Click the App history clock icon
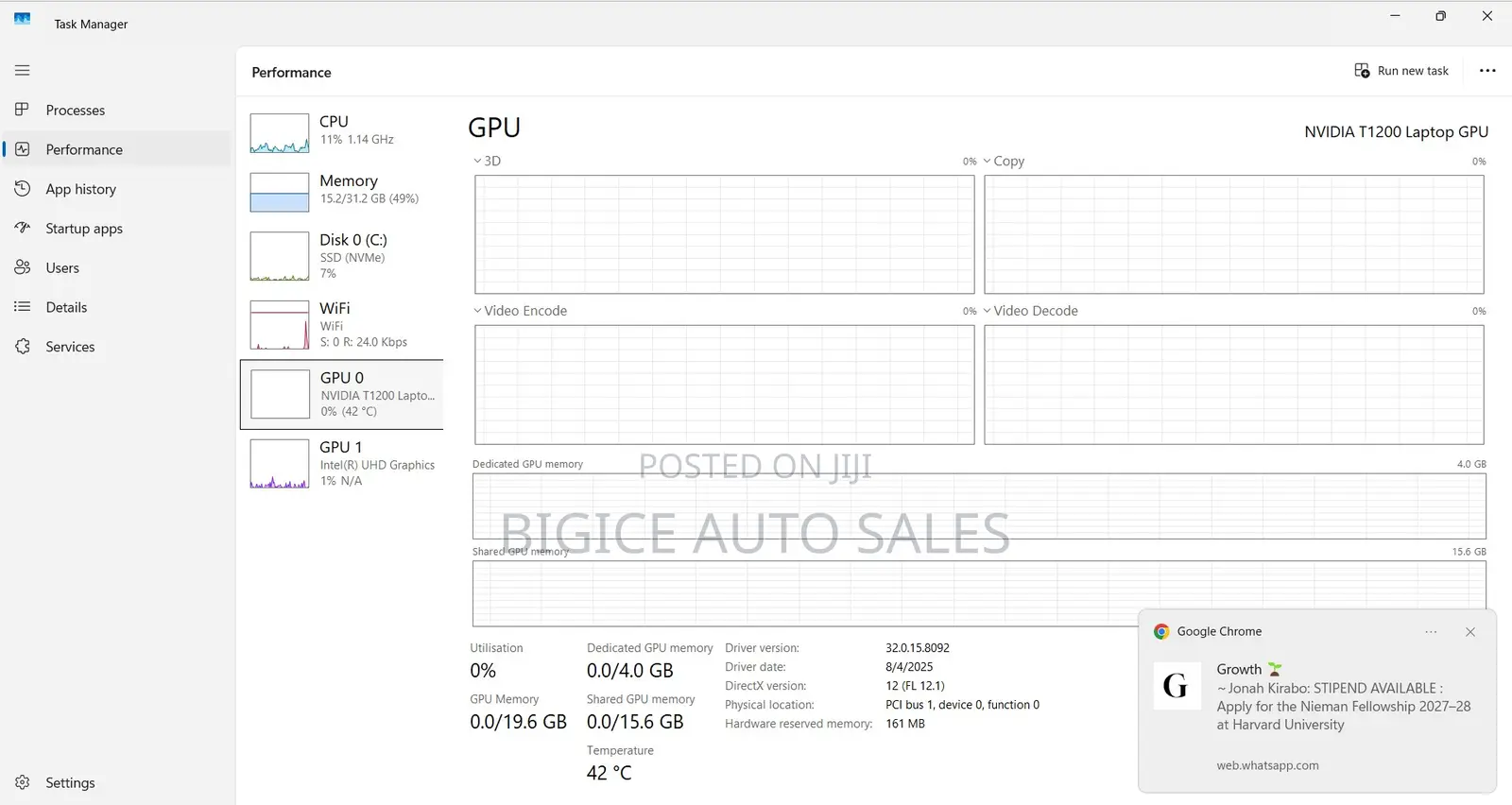Screen dimensions: 1512x805 click(23, 189)
